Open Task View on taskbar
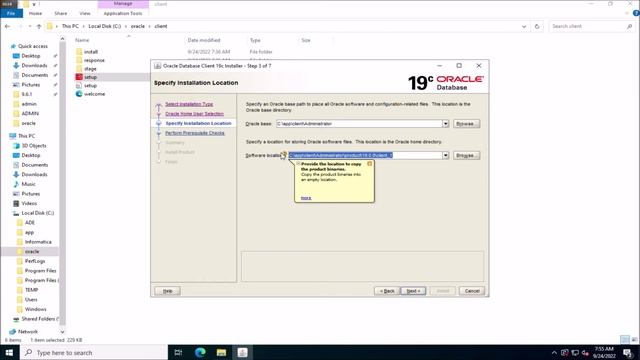Screen dimensions: 640x360 click(178, 352)
